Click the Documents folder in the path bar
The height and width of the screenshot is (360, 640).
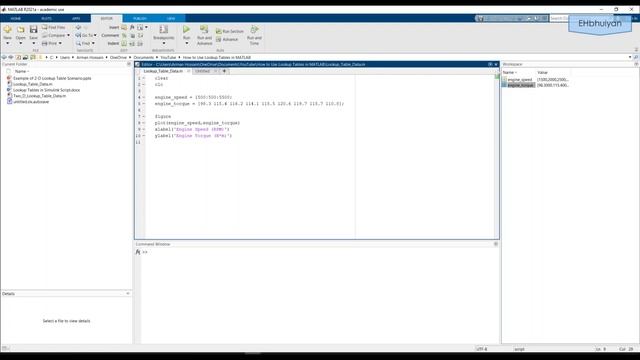click(x=144, y=58)
